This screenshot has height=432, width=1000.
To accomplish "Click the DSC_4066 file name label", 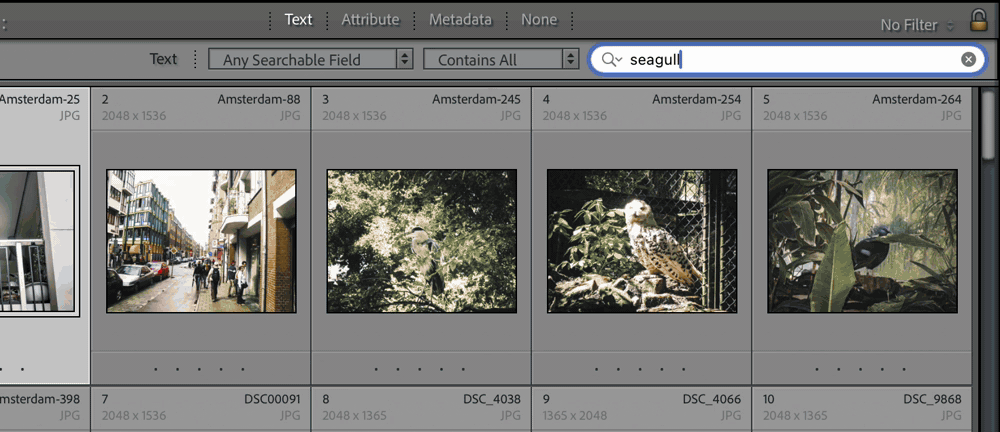I will click(x=712, y=399).
